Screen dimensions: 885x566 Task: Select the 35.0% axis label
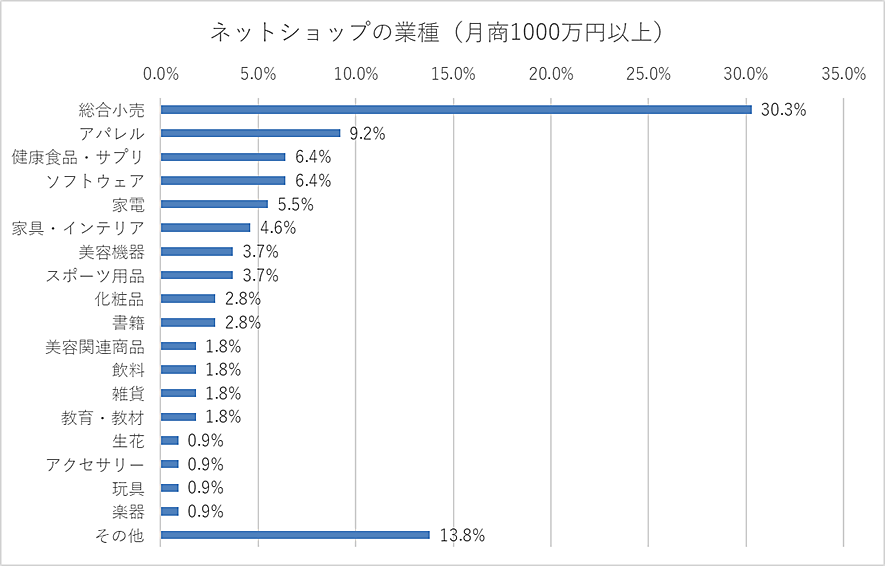[x=843, y=74]
